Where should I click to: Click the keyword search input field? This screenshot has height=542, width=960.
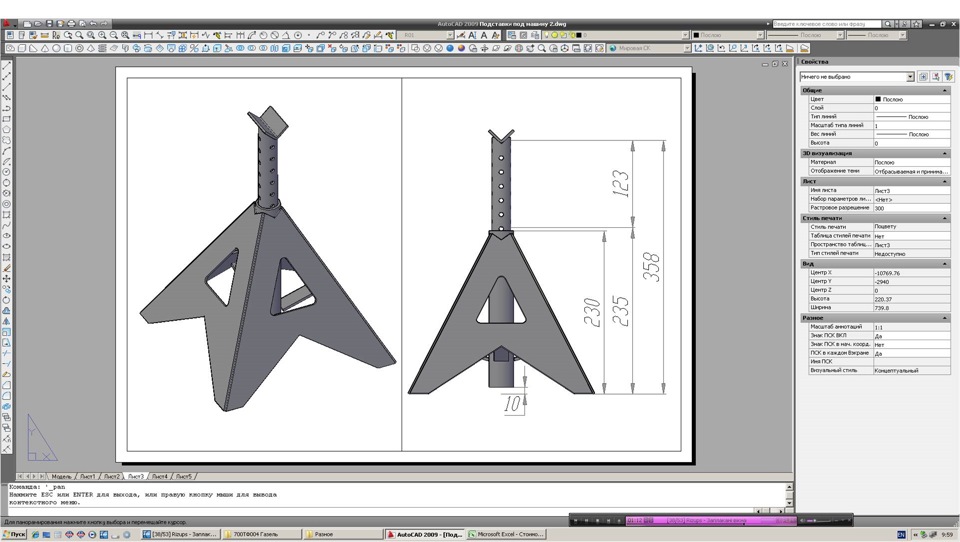(827, 24)
